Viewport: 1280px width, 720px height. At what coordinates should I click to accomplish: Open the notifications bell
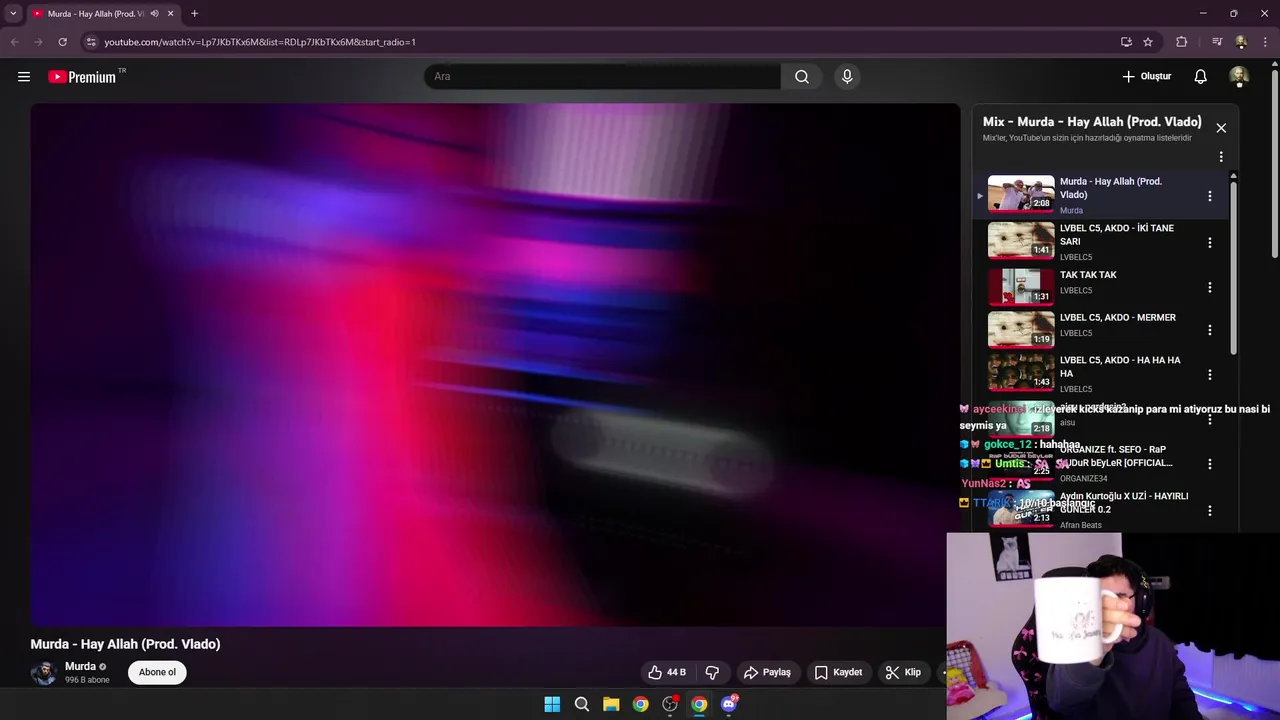1201,77
